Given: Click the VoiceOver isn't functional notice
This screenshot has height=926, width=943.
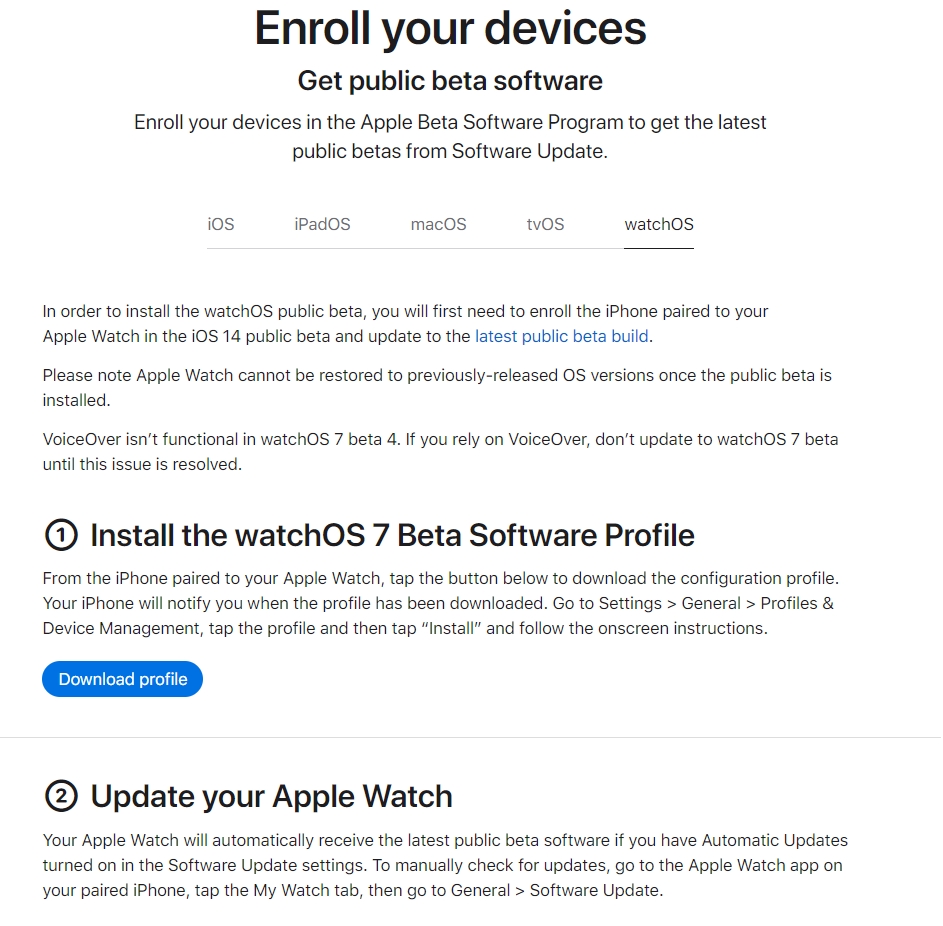Looking at the screenshot, I should 440,451.
